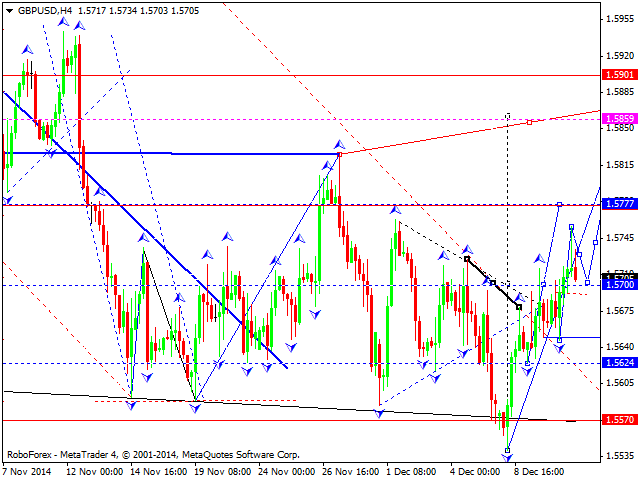Select the 4 Dec 00:00 date label
640x480 pixels.
(476, 470)
